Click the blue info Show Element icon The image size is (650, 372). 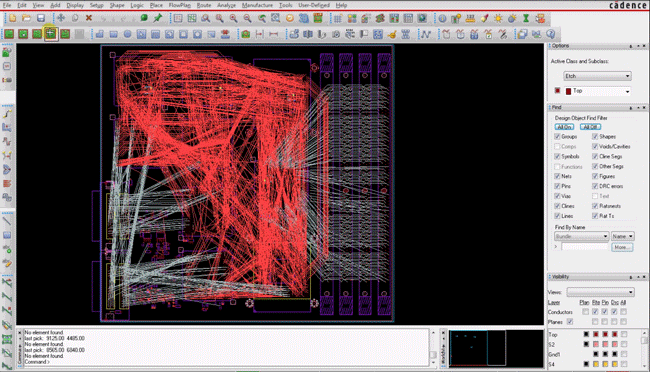click(442, 18)
